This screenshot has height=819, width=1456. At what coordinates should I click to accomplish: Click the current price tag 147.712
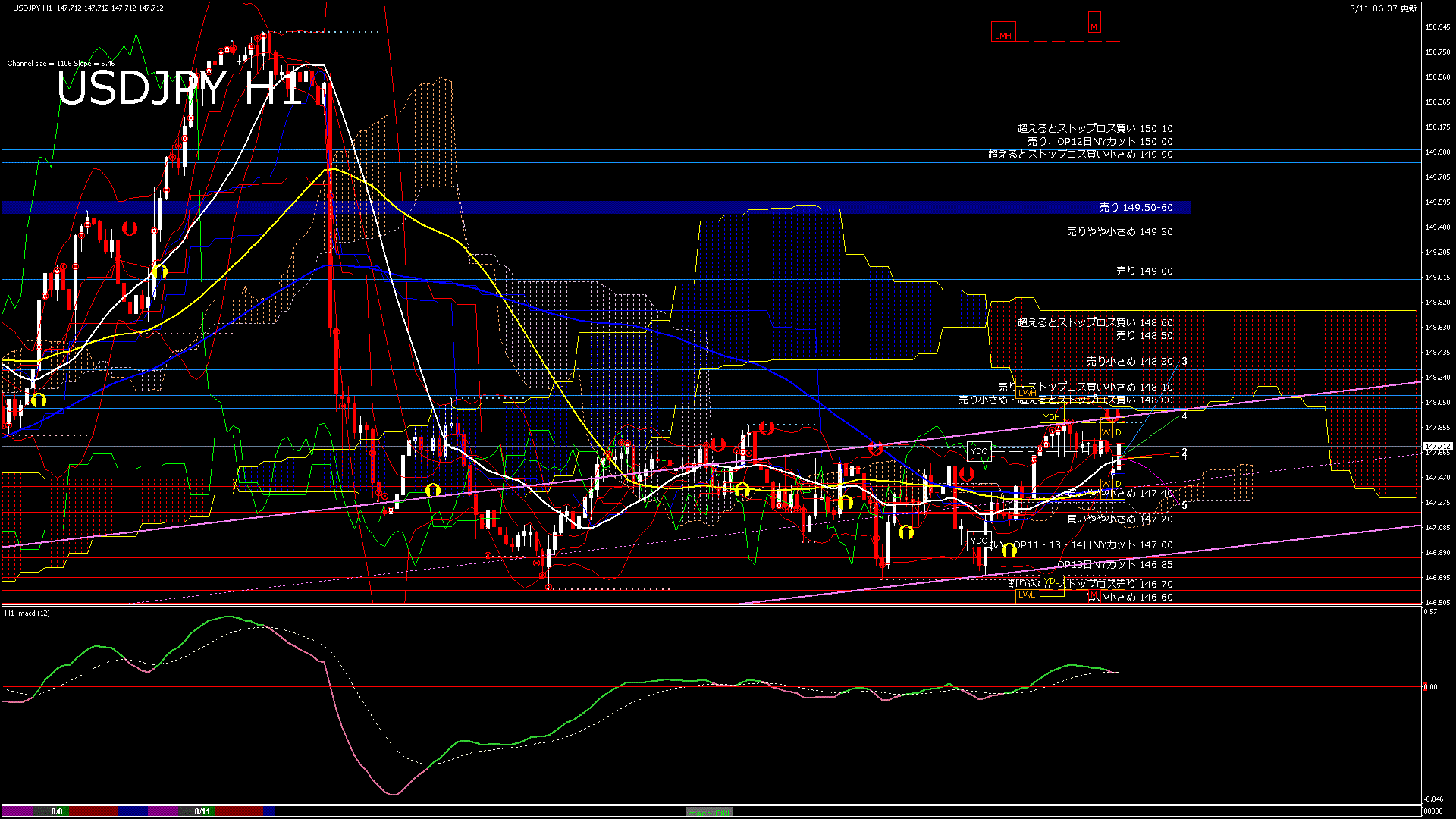pos(1438,447)
